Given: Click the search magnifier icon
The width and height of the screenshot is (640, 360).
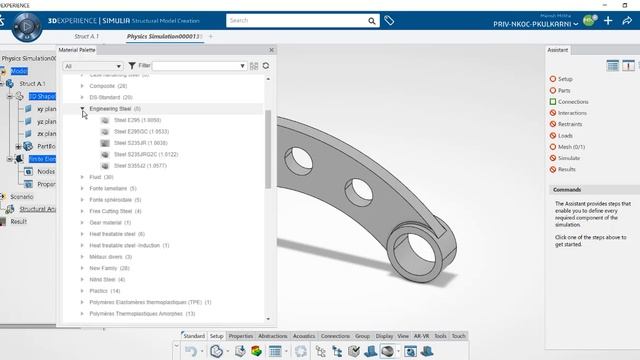Looking at the screenshot, I should pos(371,21).
